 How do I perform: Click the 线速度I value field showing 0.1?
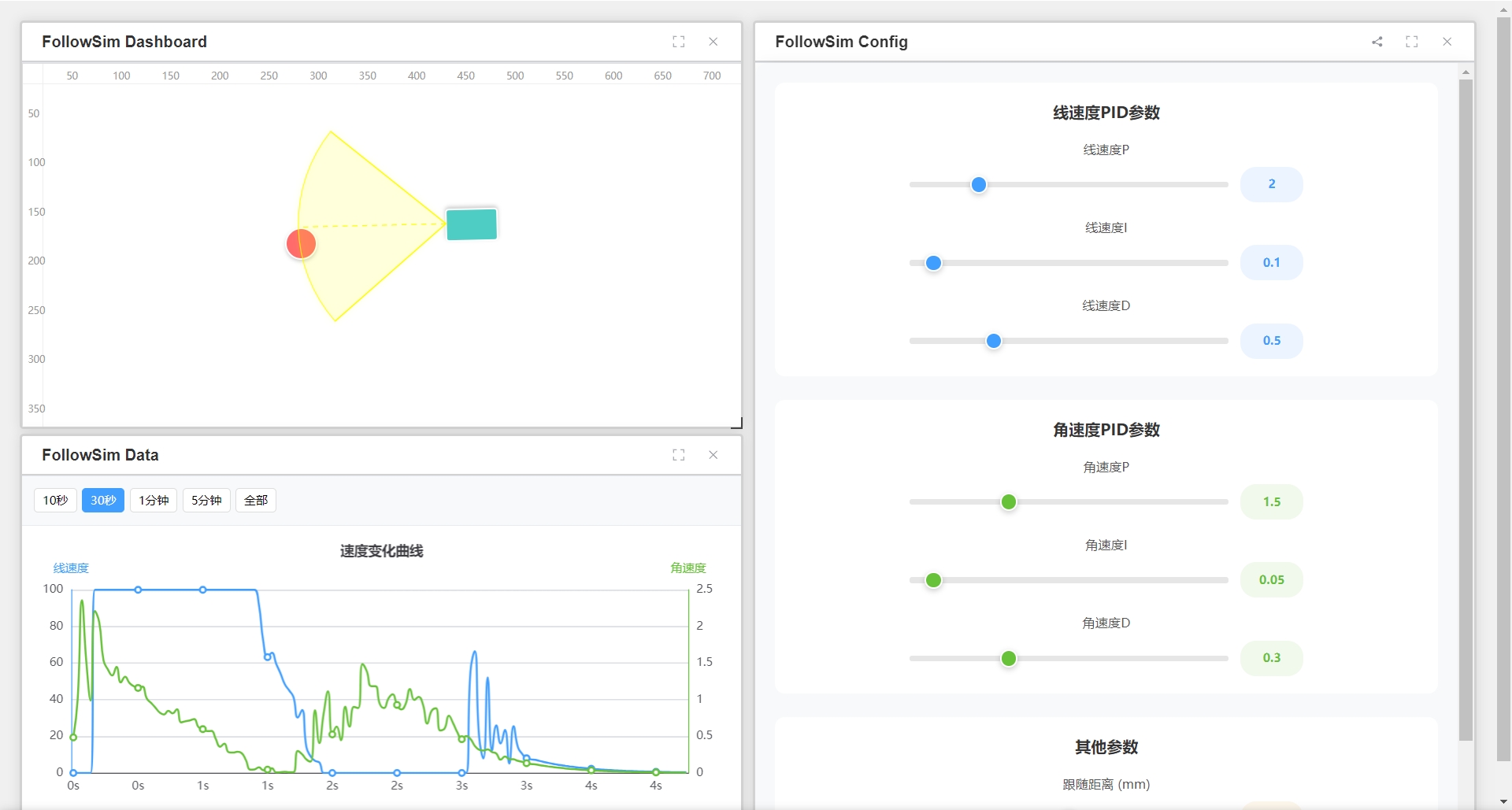1272,262
